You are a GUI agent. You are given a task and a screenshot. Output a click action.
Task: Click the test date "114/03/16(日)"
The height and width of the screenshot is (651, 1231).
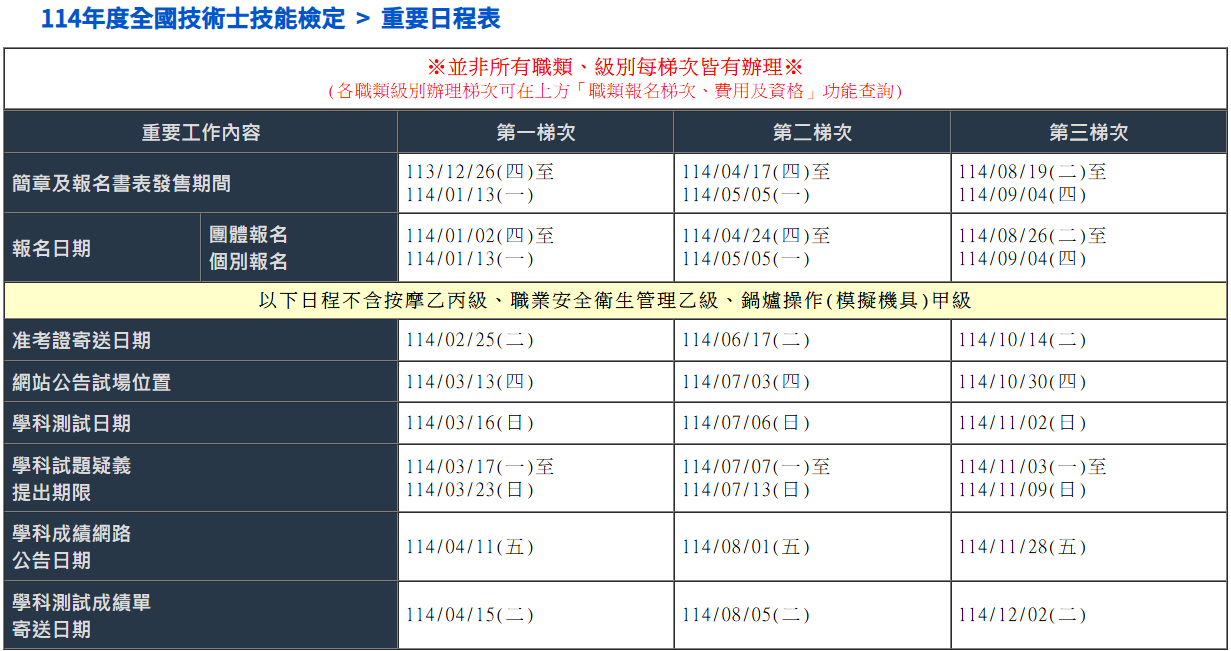[x=470, y=423]
